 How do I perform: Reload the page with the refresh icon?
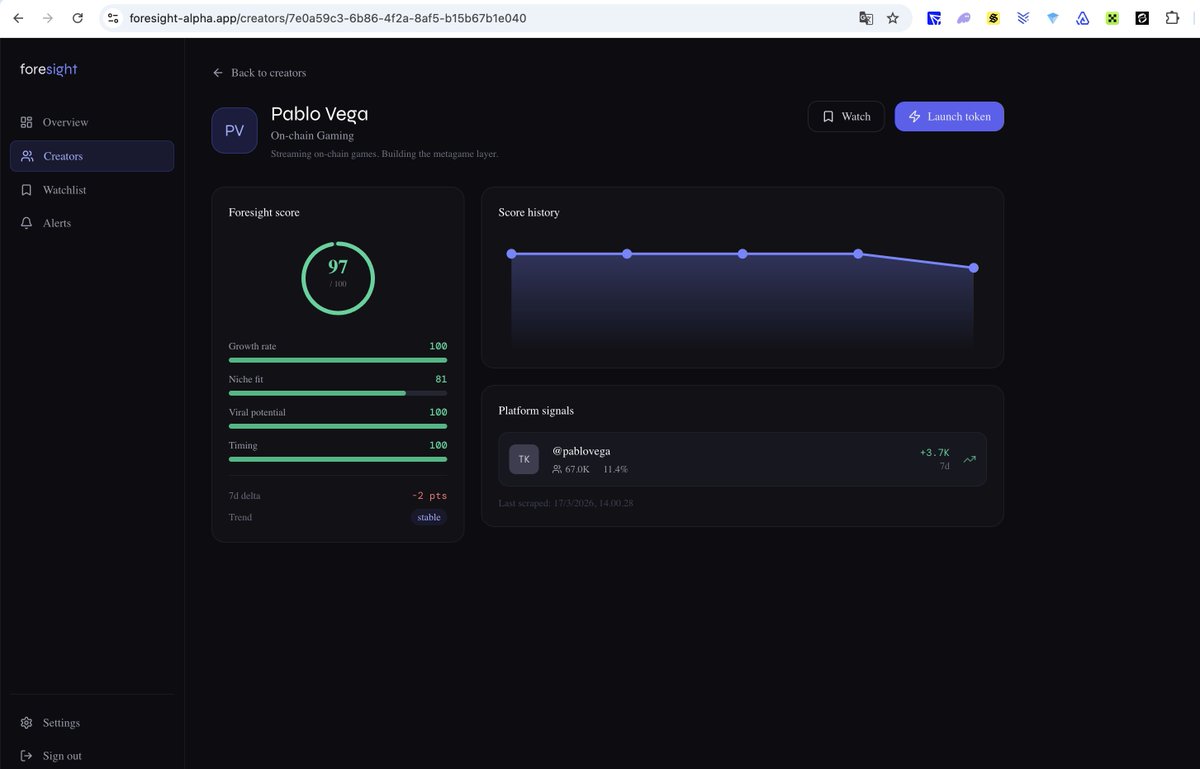(x=78, y=18)
